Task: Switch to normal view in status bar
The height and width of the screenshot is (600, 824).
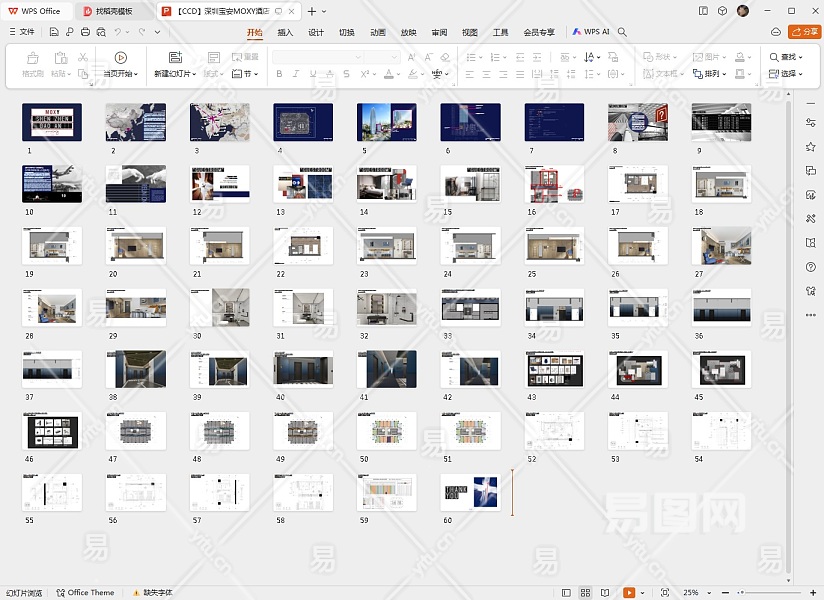Action: click(566, 593)
